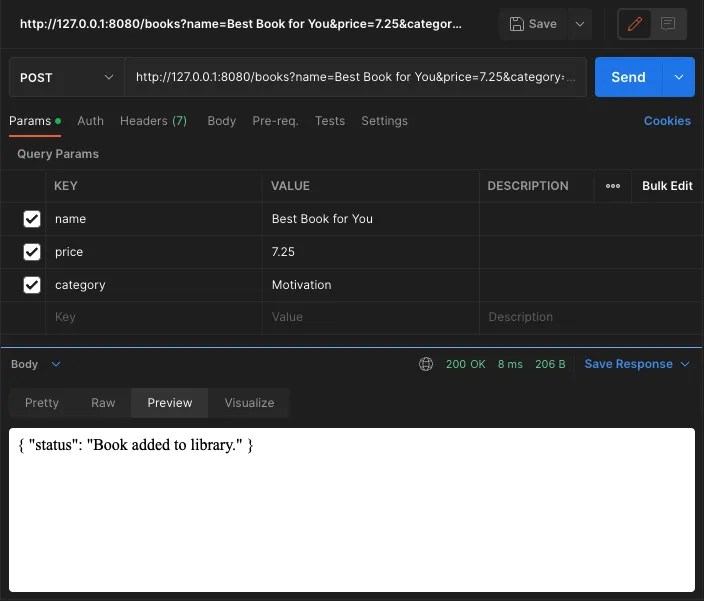This screenshot has width=704, height=601.
Task: Click the Query Params heading
Action: [58, 154]
